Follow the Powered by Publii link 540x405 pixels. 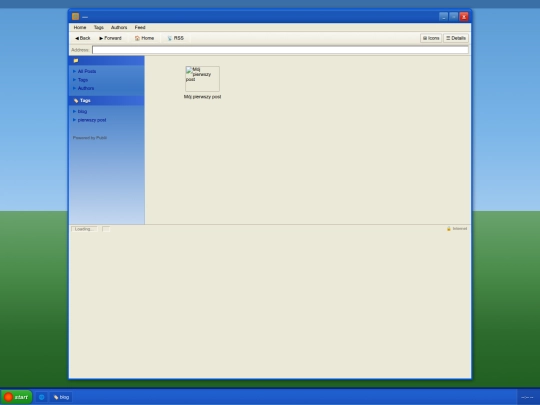tap(90, 138)
